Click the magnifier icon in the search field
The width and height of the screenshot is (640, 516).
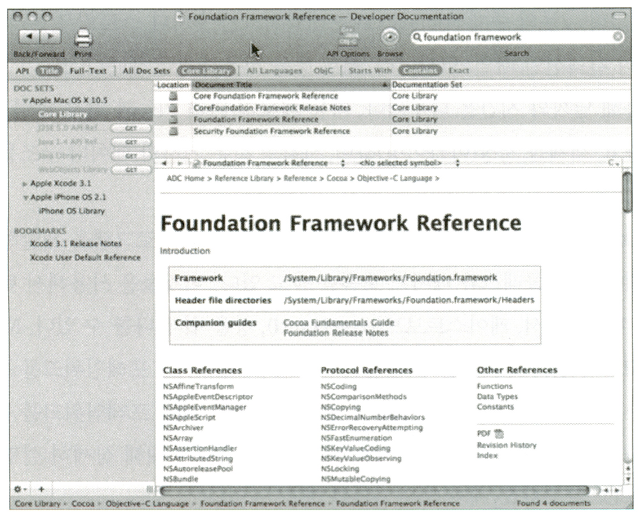tap(417, 37)
